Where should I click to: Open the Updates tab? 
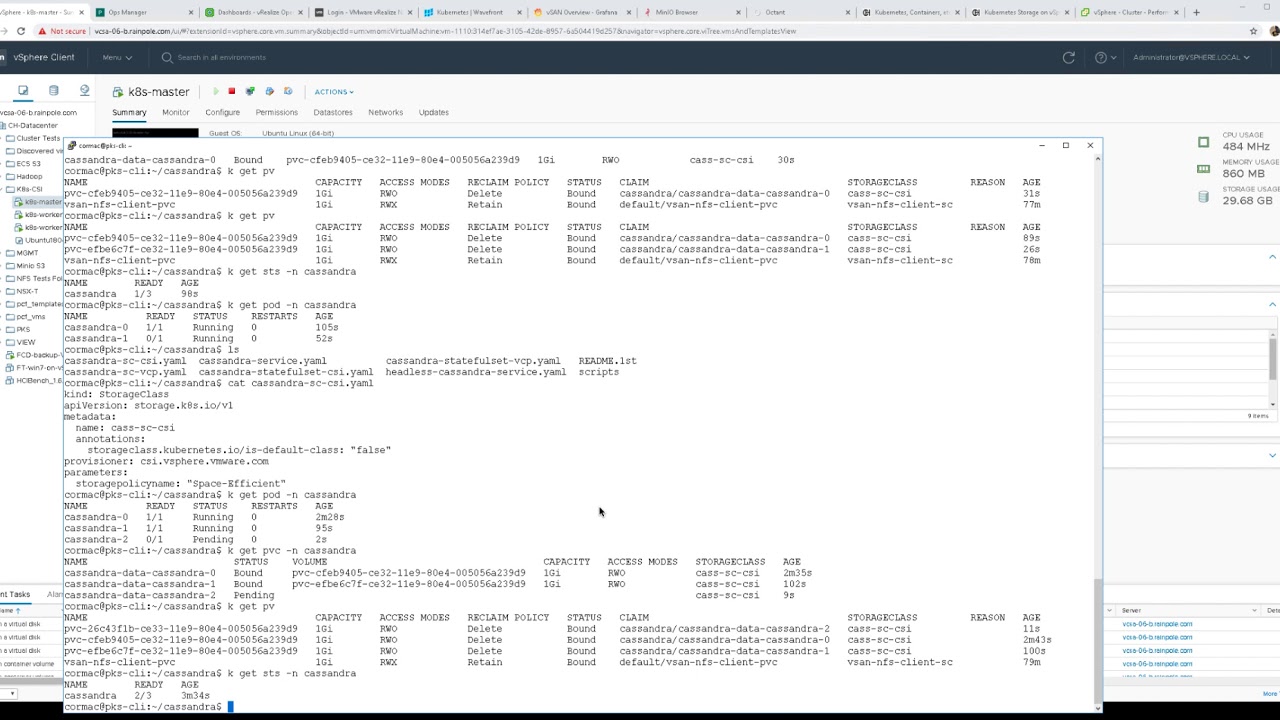(x=433, y=112)
